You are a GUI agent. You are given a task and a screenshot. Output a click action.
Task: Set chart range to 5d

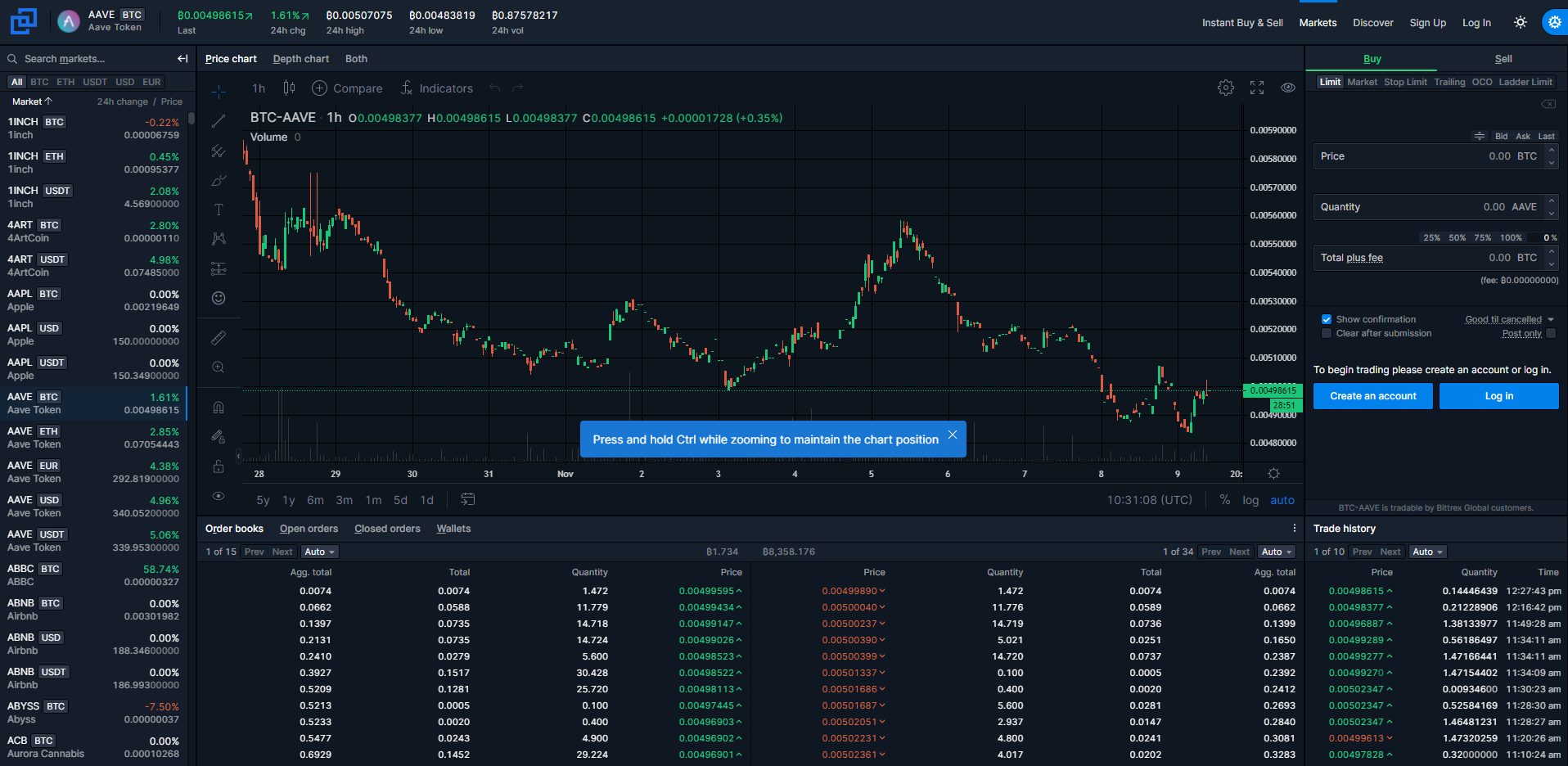click(x=400, y=500)
